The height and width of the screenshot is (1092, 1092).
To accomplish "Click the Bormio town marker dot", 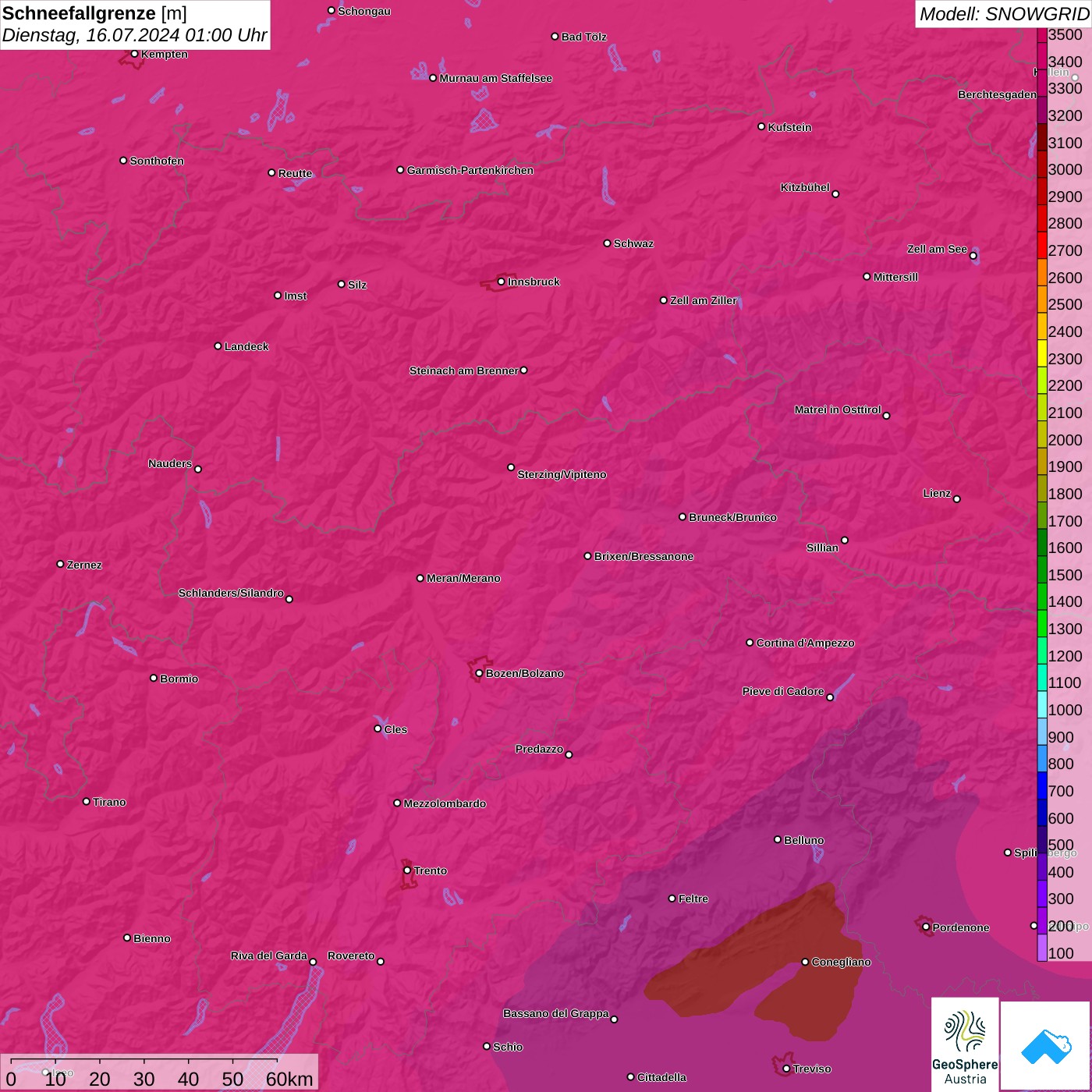I will tap(154, 678).
